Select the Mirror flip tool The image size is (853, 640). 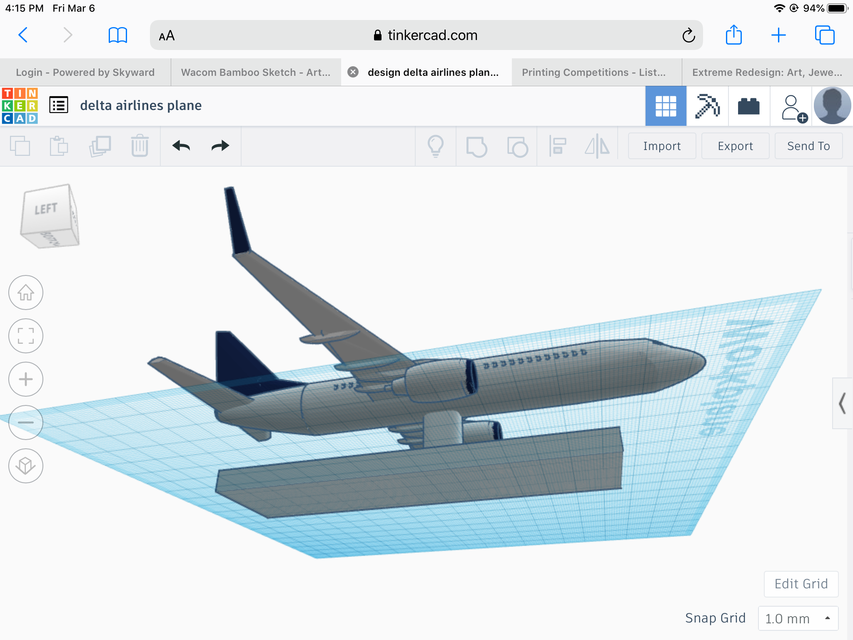coord(597,146)
